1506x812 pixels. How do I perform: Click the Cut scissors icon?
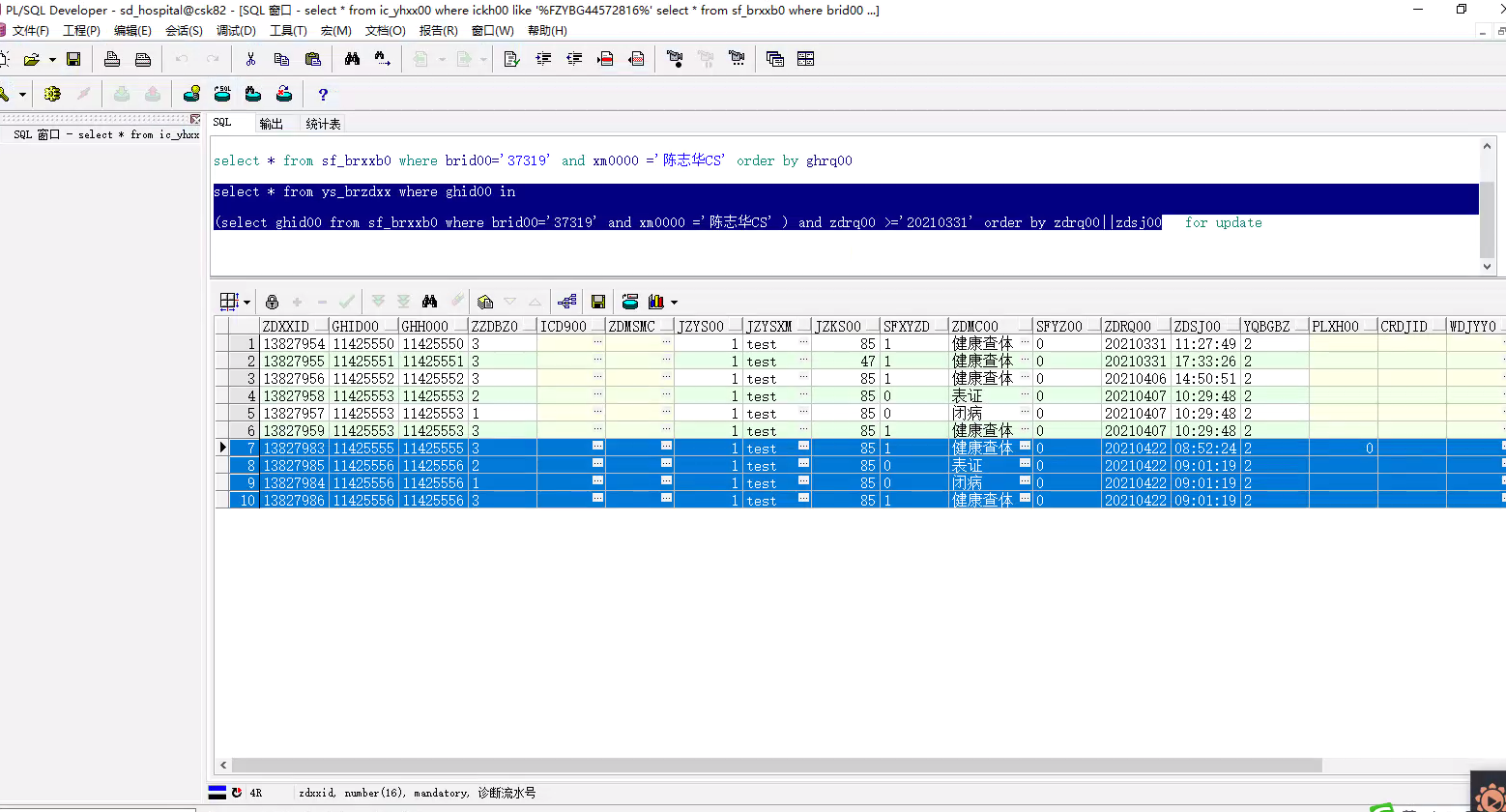(250, 59)
